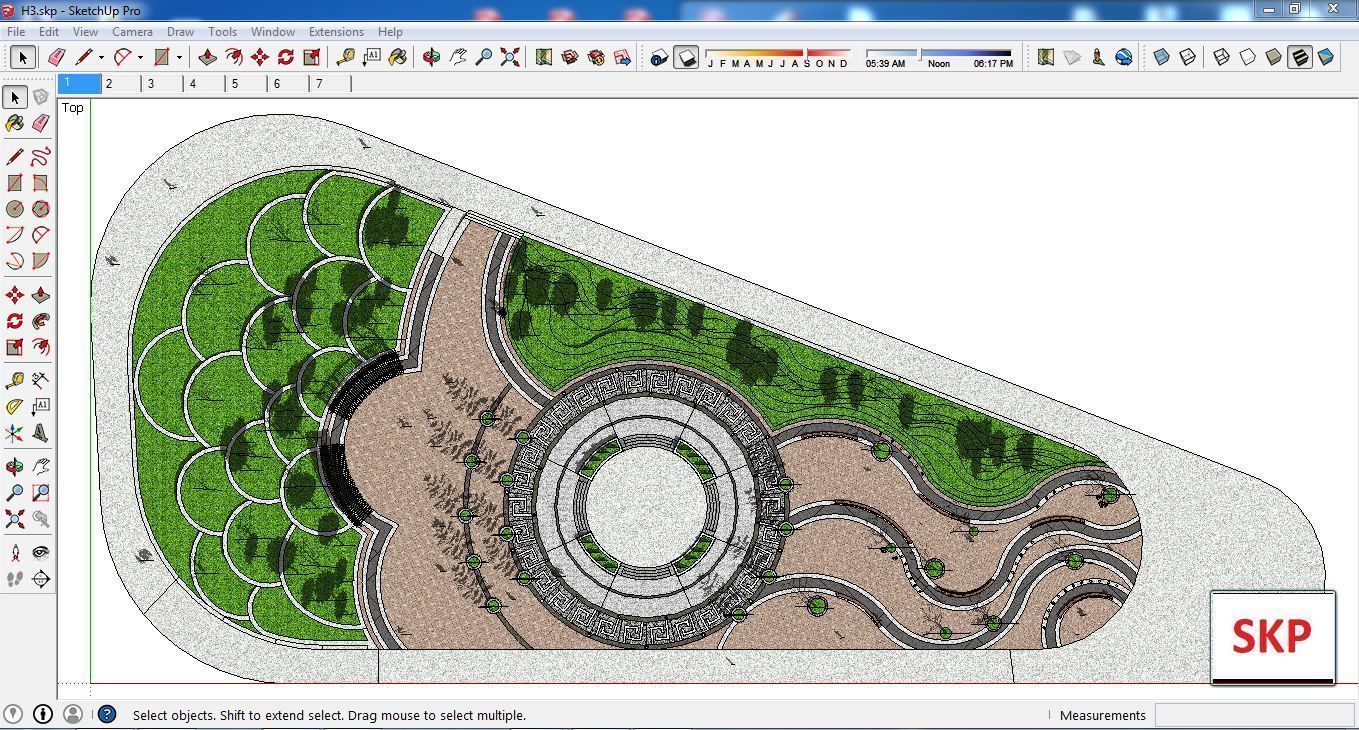Select the Zoom Window tool

(40, 493)
